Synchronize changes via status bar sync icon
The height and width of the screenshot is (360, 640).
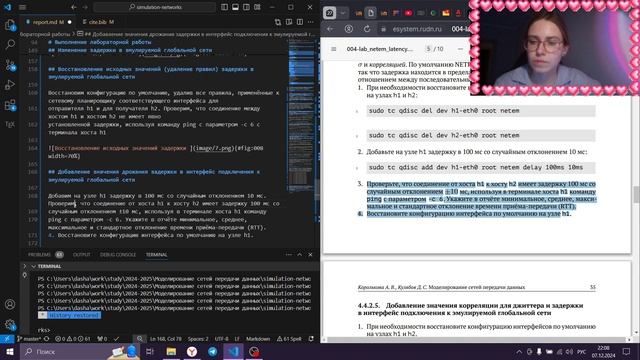(47, 339)
